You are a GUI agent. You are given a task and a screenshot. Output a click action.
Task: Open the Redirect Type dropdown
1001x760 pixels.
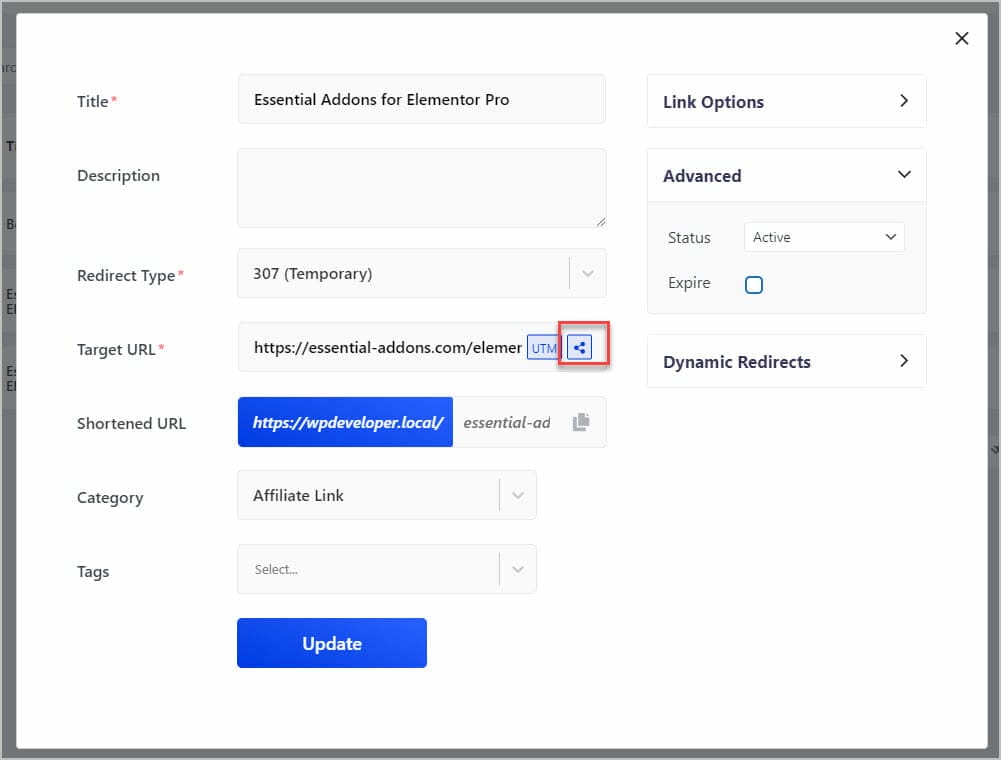[x=422, y=273]
